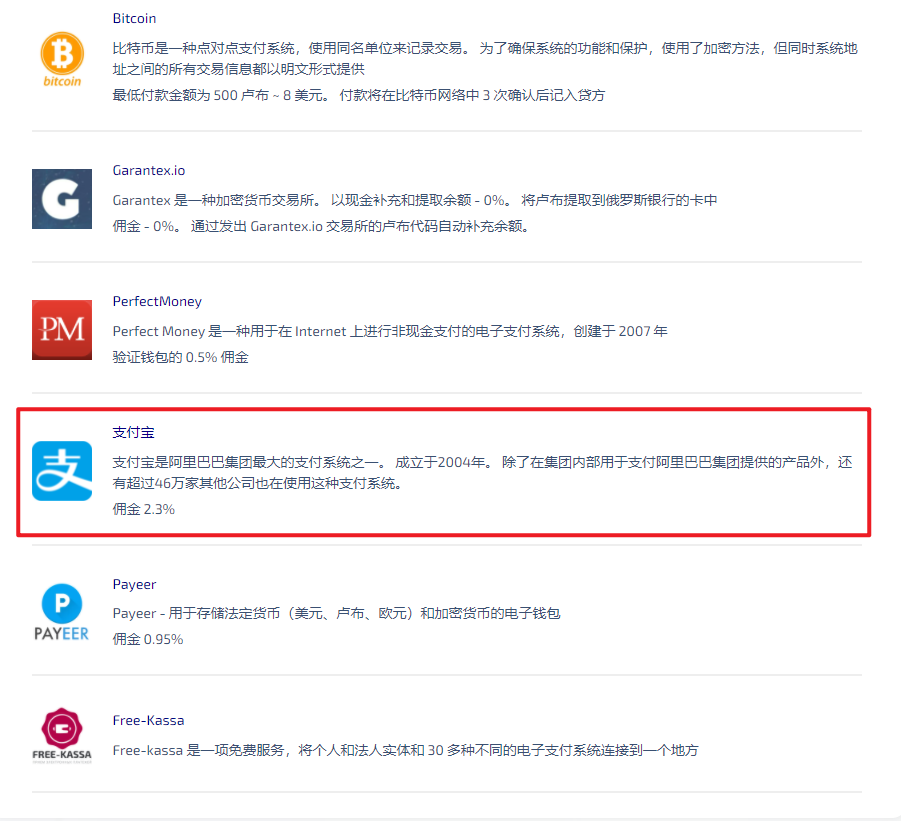Open the Garantex.io title link

pyautogui.click(x=149, y=171)
